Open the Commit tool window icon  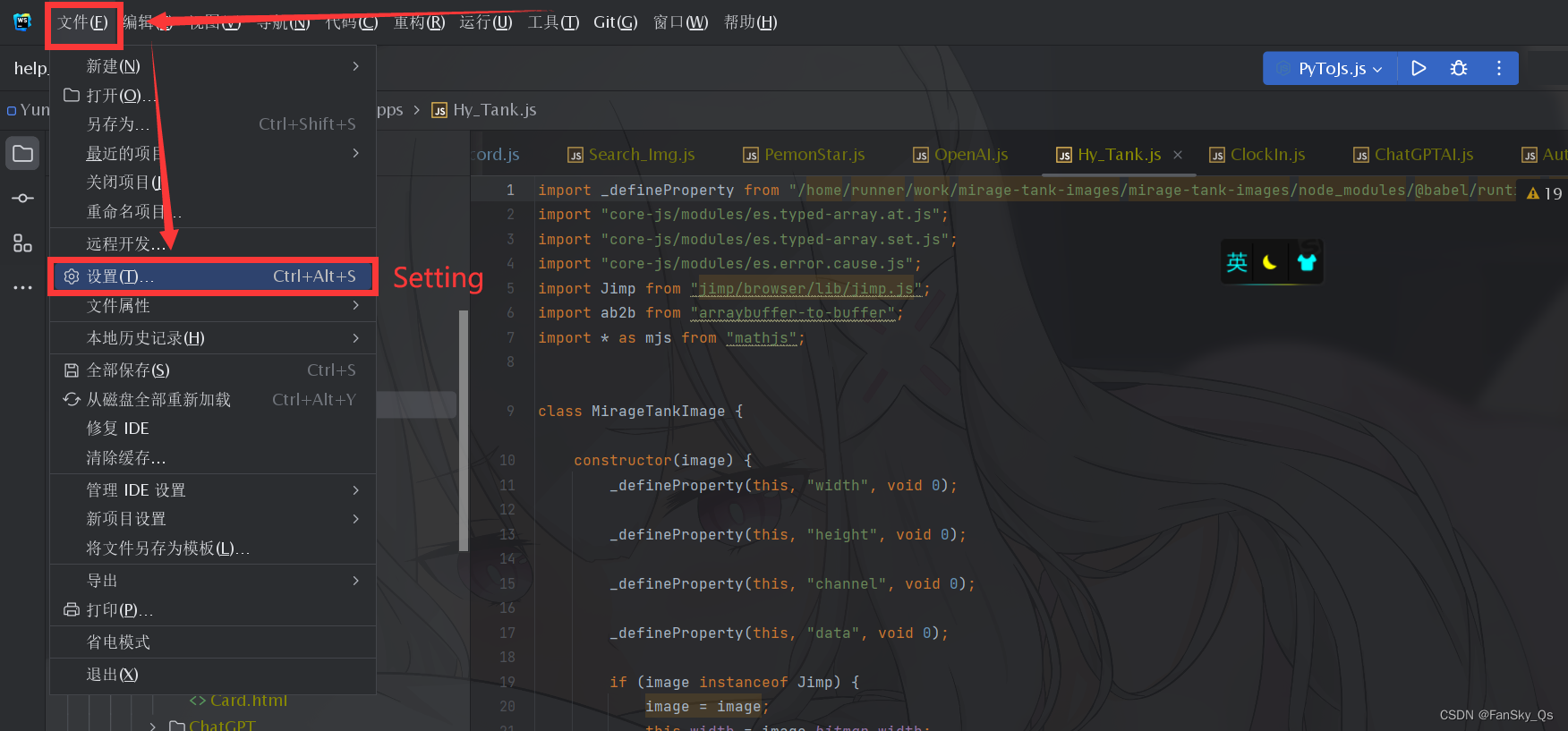tap(23, 198)
